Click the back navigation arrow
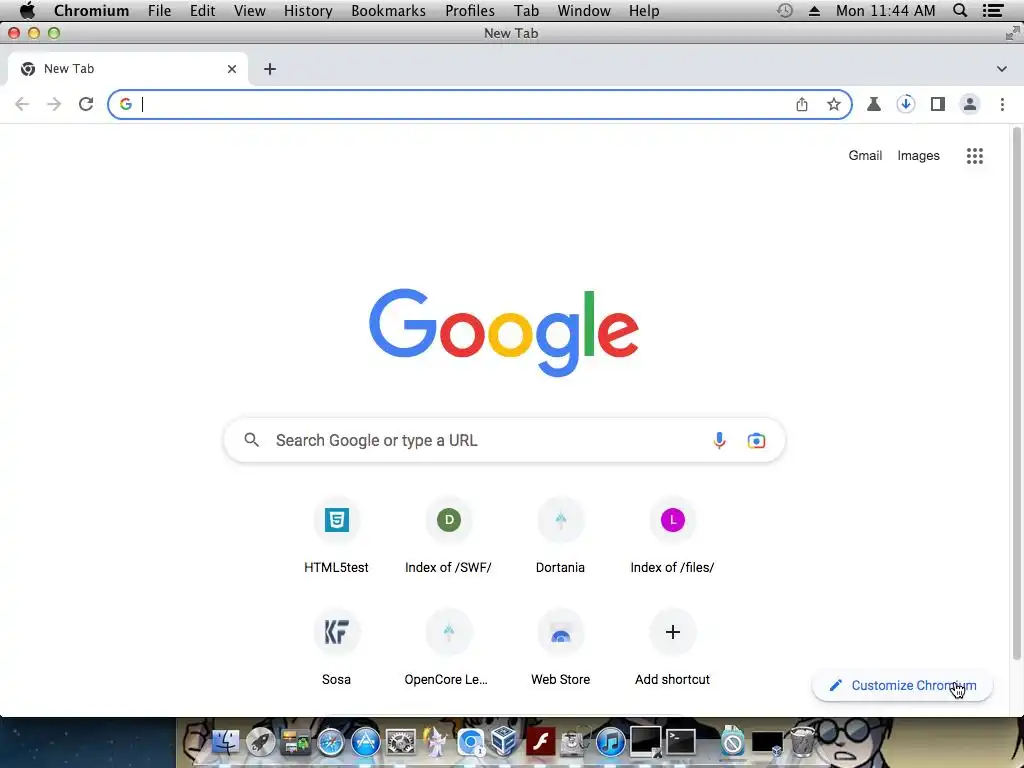Viewport: 1024px width, 768px height. [22, 104]
